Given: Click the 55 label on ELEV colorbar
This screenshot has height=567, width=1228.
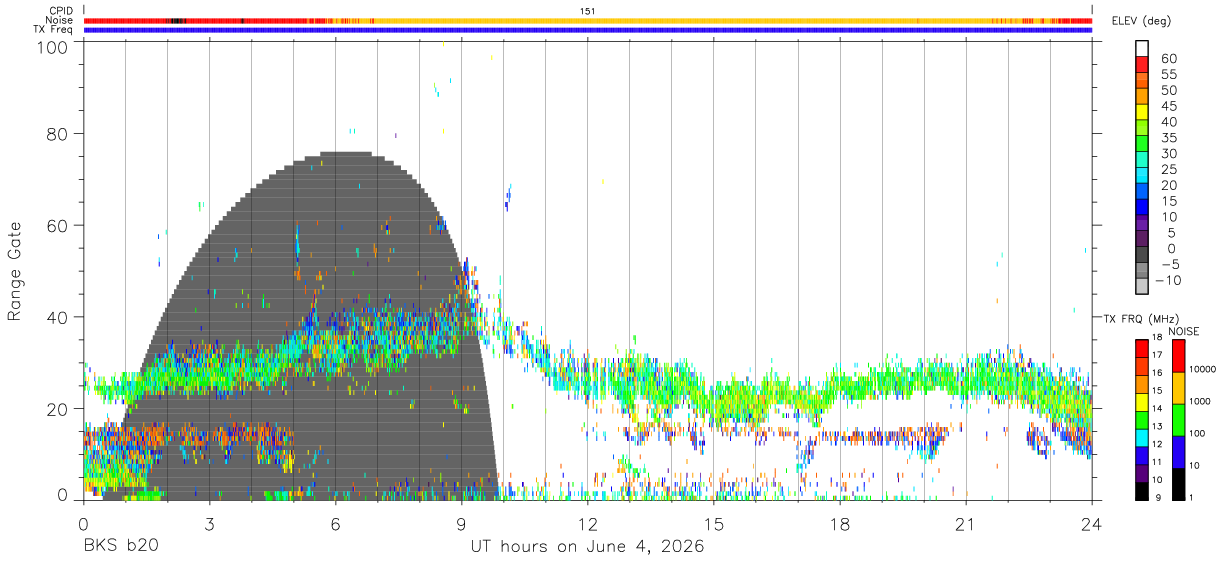Looking at the screenshot, I should point(1167,75).
